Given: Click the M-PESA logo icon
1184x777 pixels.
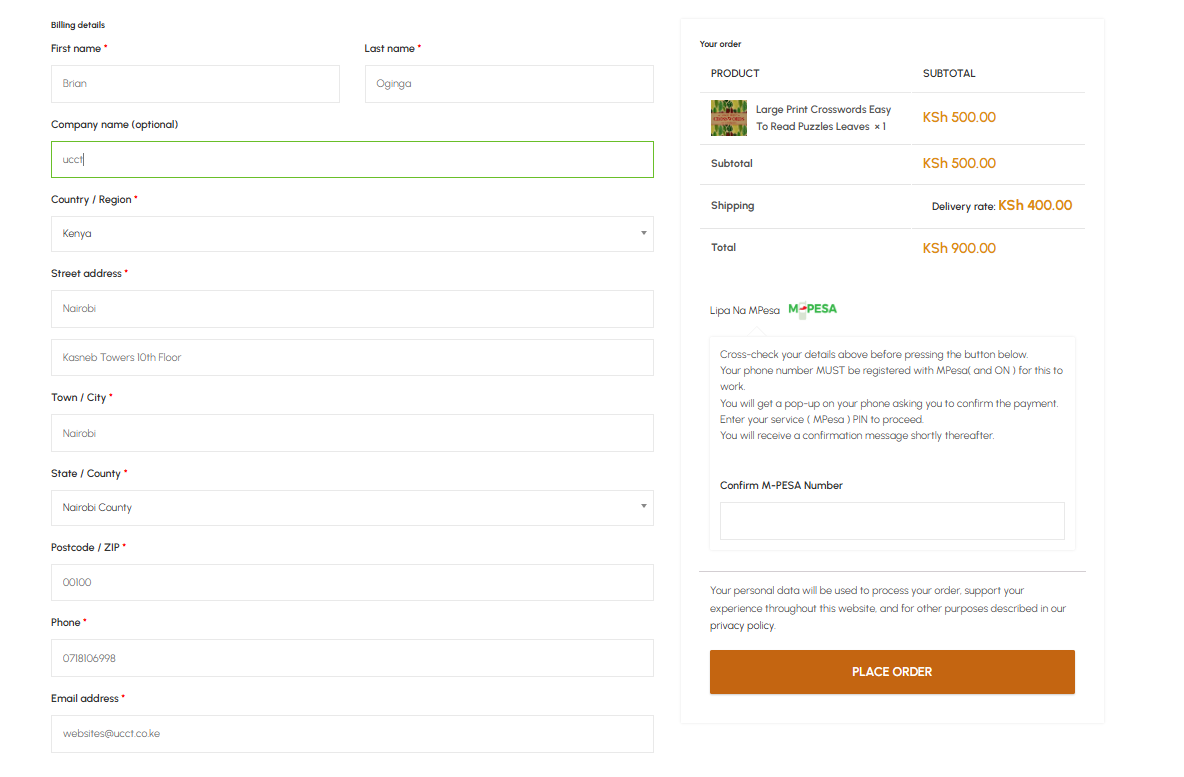Looking at the screenshot, I should click(x=812, y=309).
